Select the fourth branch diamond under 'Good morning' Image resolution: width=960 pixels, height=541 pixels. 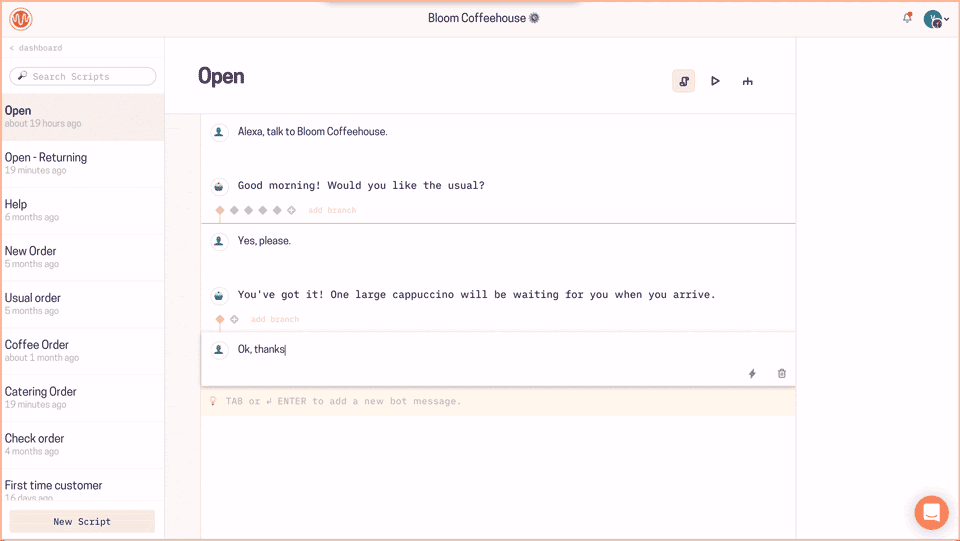(x=263, y=210)
